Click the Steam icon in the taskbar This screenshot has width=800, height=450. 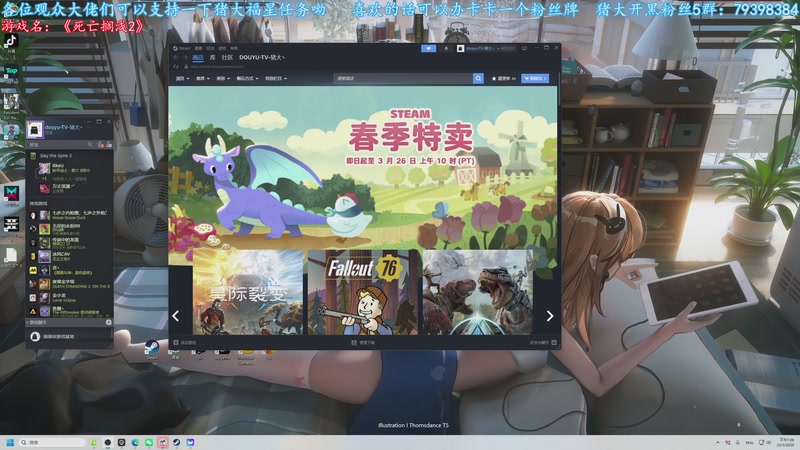pos(177,442)
